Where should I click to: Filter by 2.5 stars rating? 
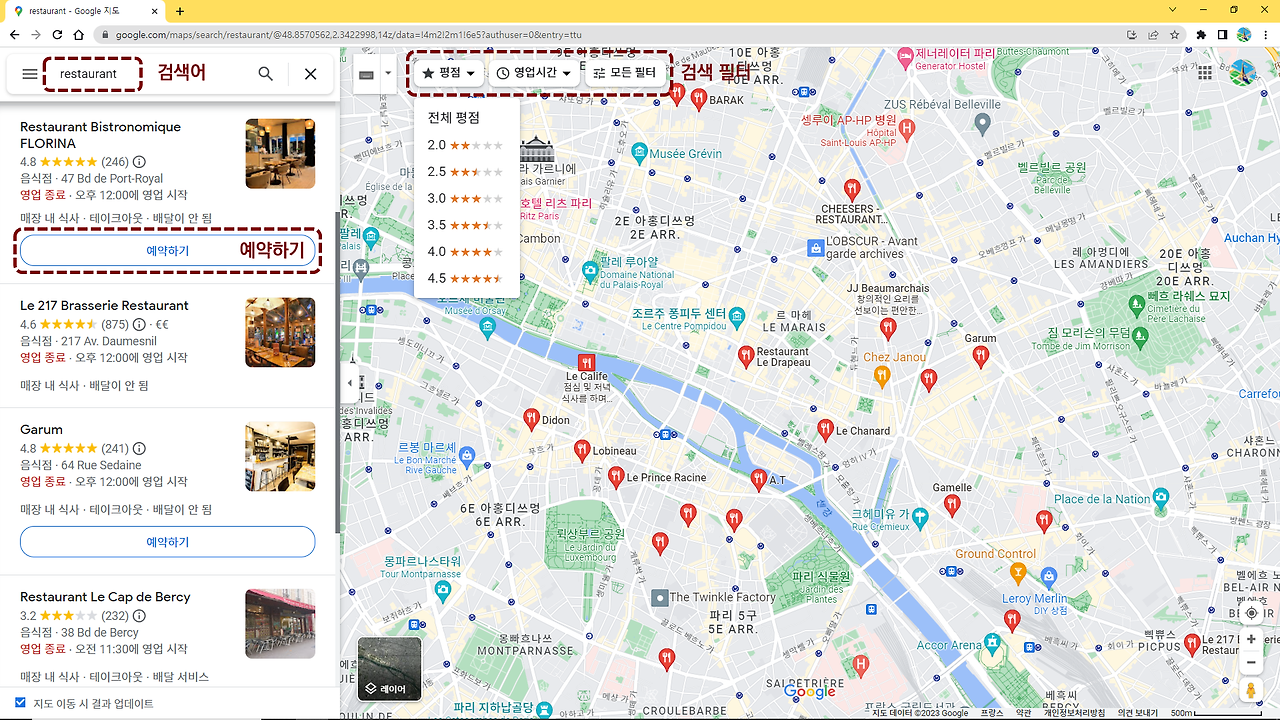[x=467, y=172]
